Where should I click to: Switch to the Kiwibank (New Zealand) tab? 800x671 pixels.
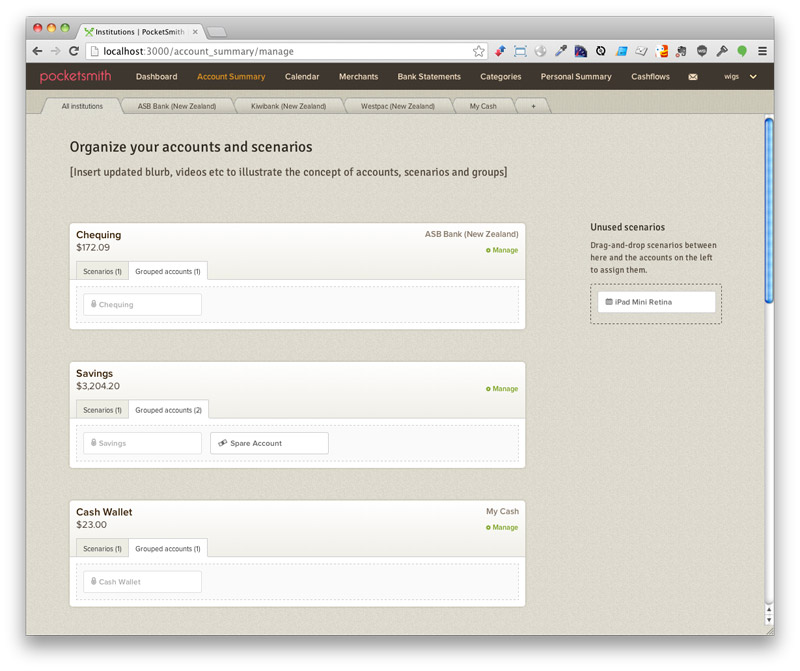(288, 106)
